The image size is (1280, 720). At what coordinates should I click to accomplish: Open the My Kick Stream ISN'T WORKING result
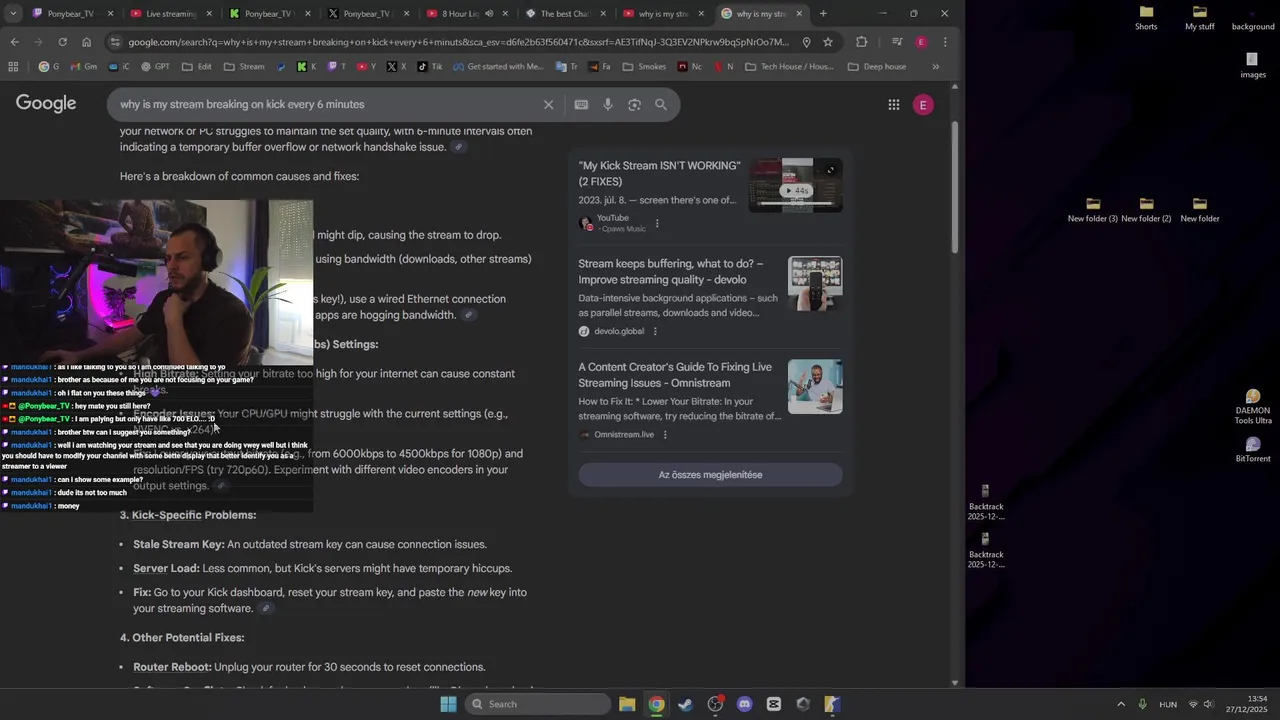(659, 174)
